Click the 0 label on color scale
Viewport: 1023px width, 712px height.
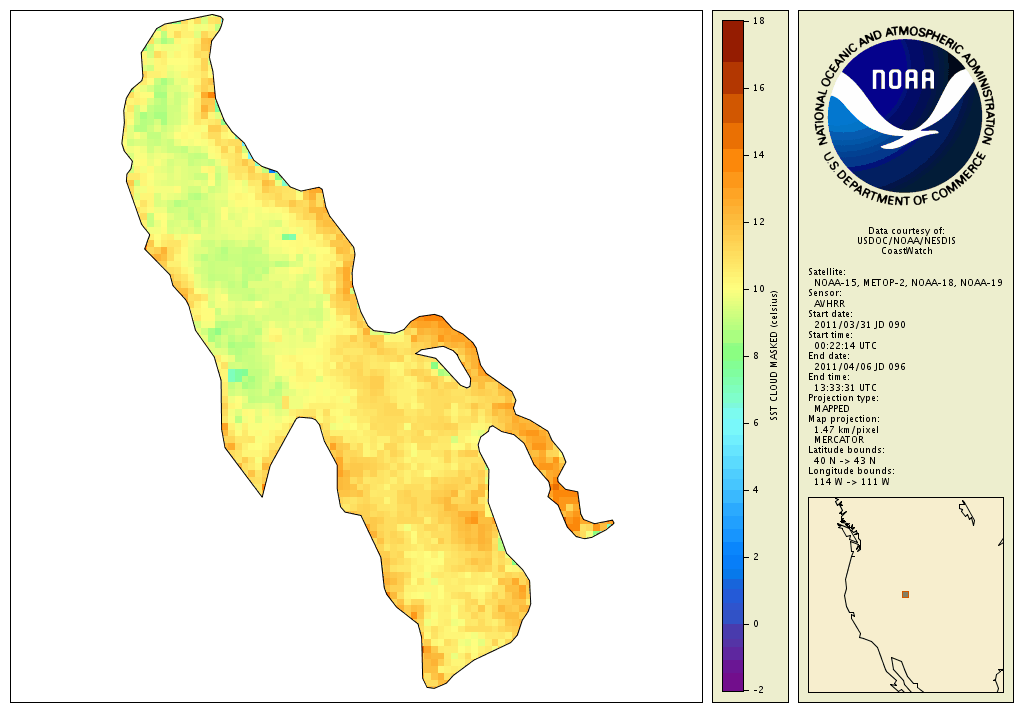click(756, 624)
